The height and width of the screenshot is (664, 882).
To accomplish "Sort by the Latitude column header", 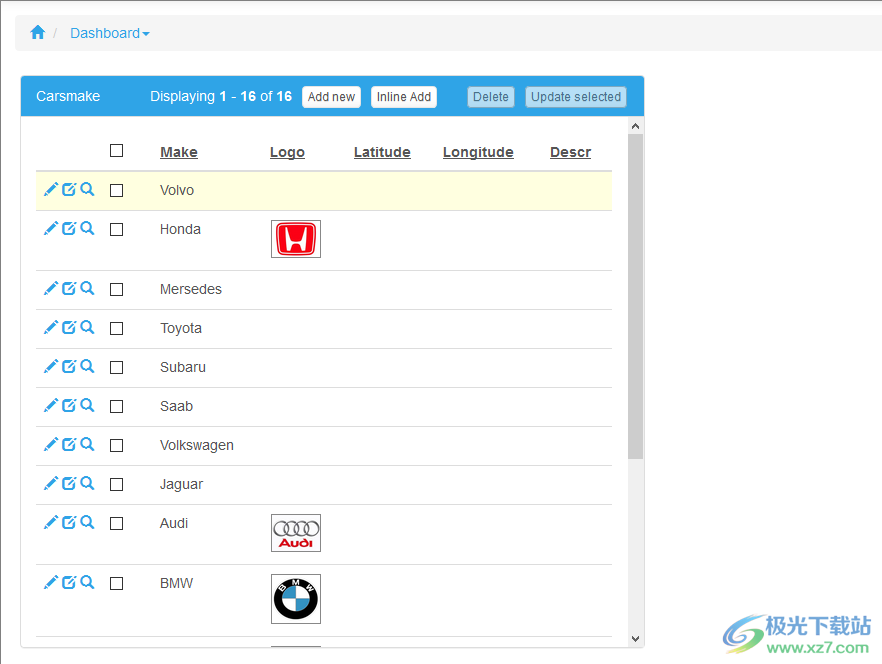I will coord(382,152).
